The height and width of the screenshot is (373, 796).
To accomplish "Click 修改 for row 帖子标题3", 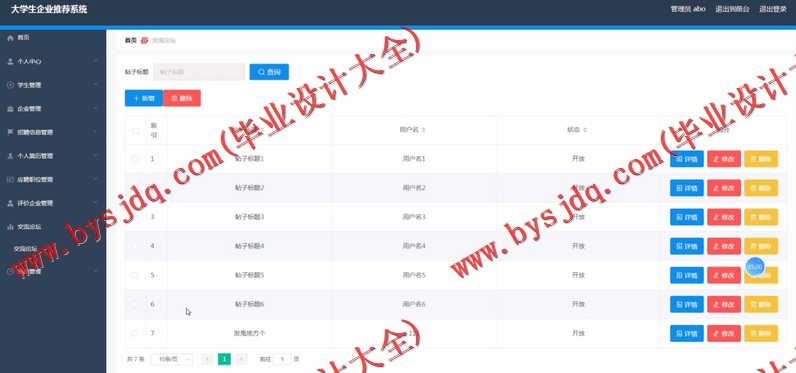I will (724, 217).
